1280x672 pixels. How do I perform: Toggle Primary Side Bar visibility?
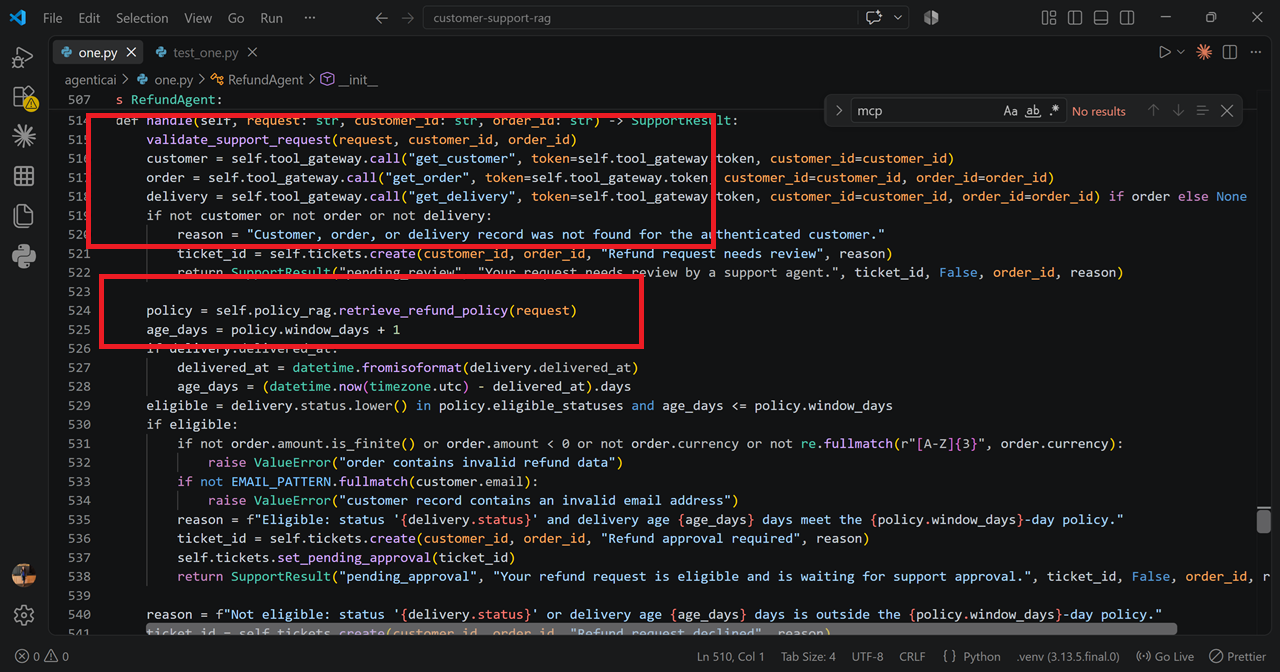coord(1075,18)
